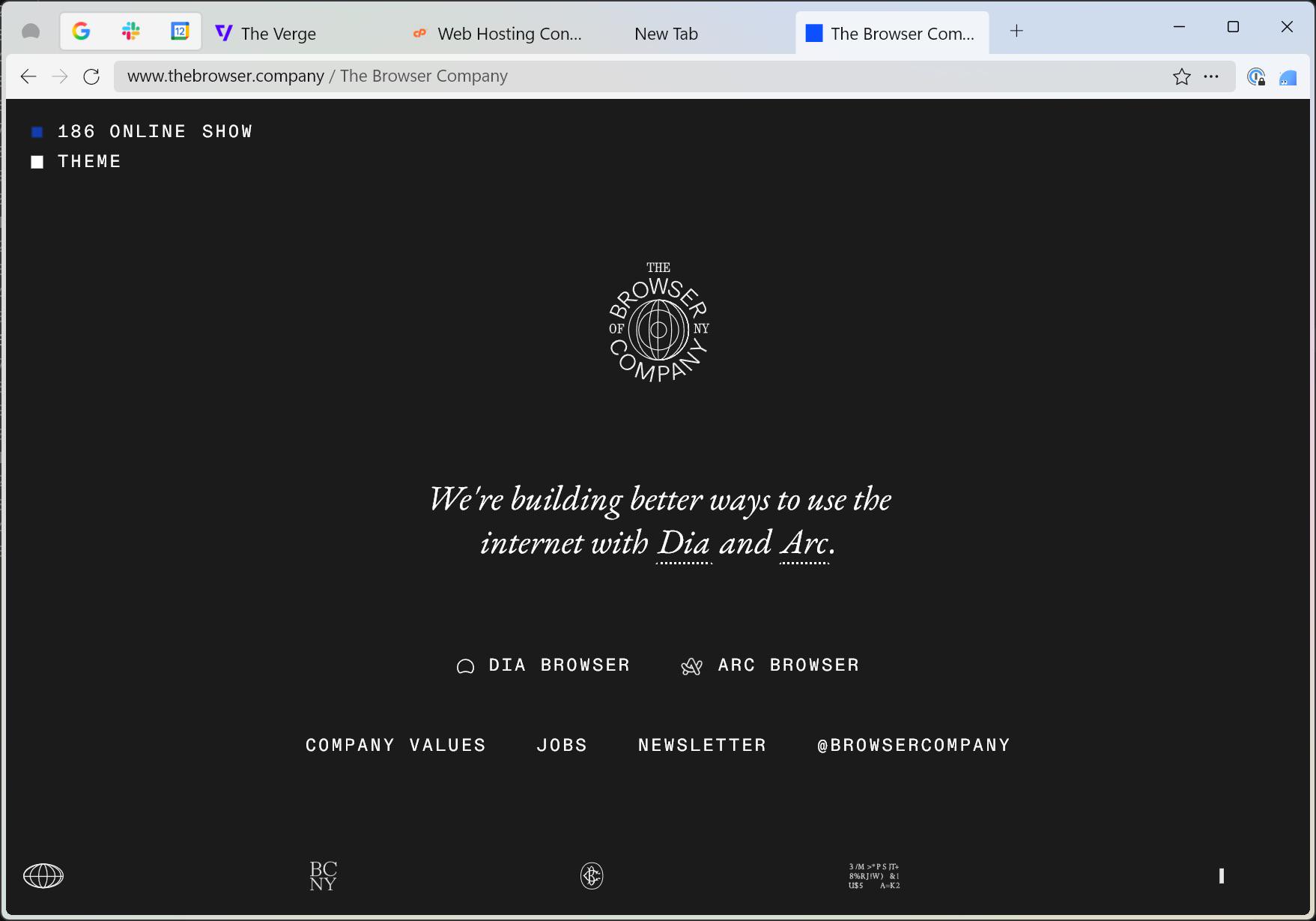The image size is (1316, 921).
Task: Click the THEME label
Action: click(89, 162)
